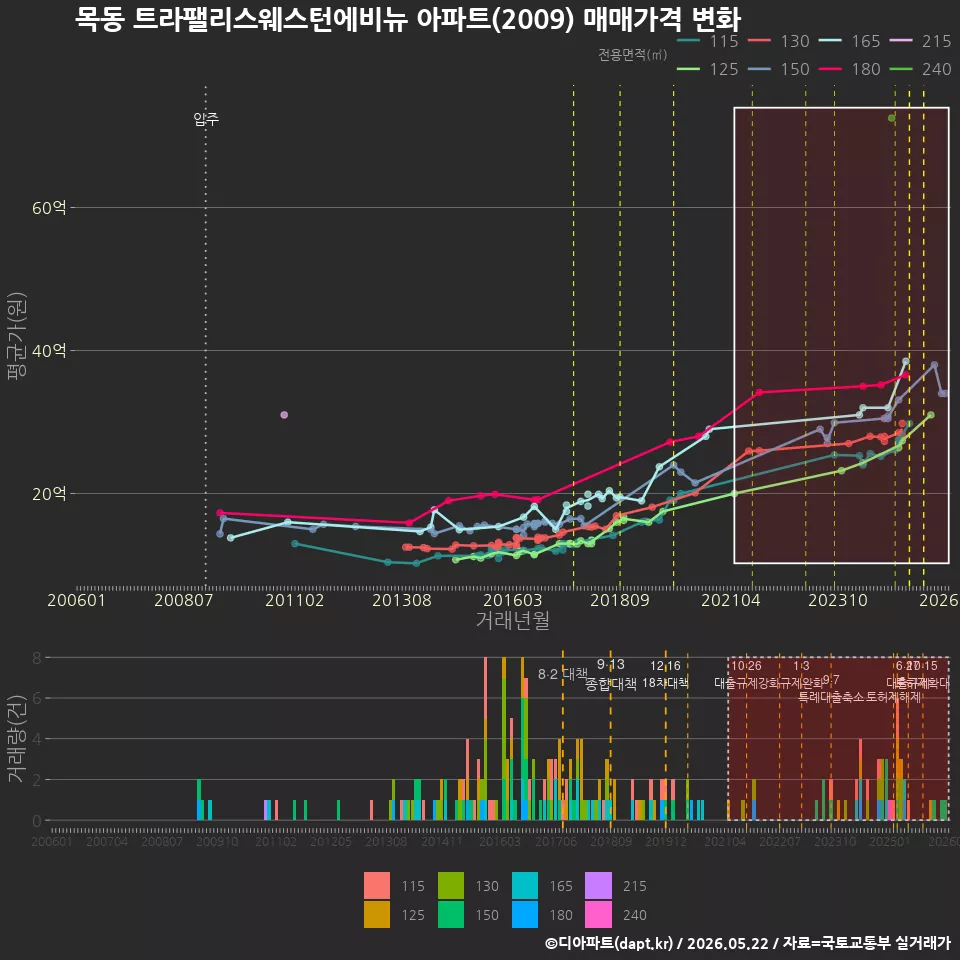This screenshot has width=960, height=960.
Task: Click the 201809 x-axis tick label
Action: [x=620, y=600]
